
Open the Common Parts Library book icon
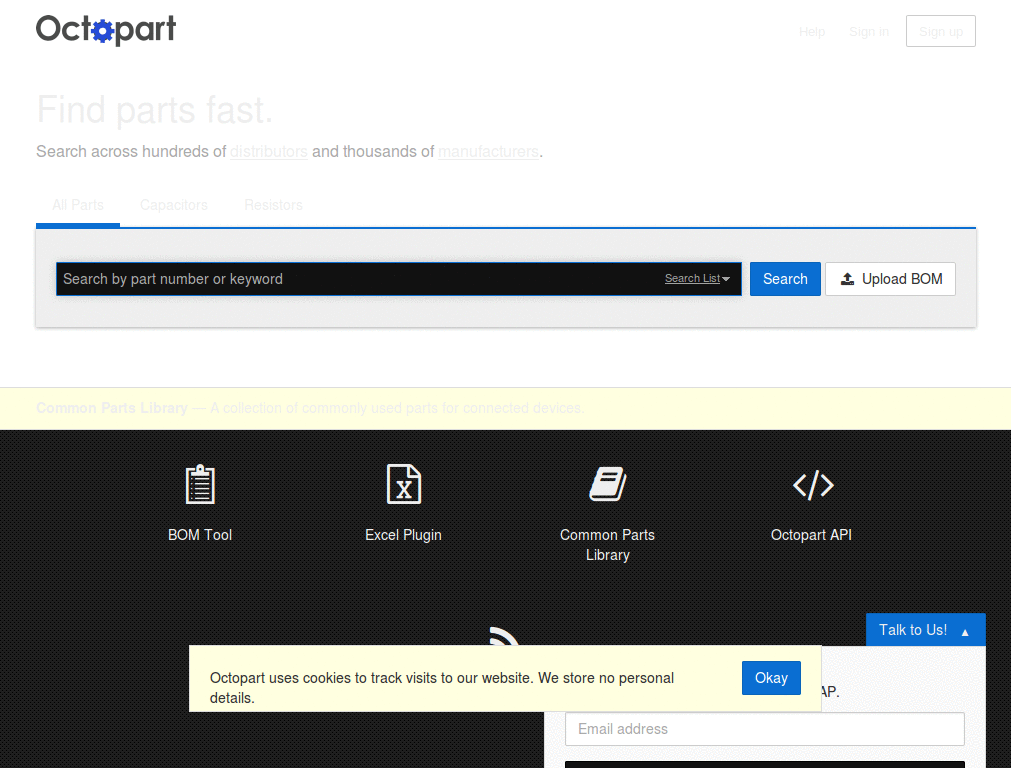tap(607, 484)
